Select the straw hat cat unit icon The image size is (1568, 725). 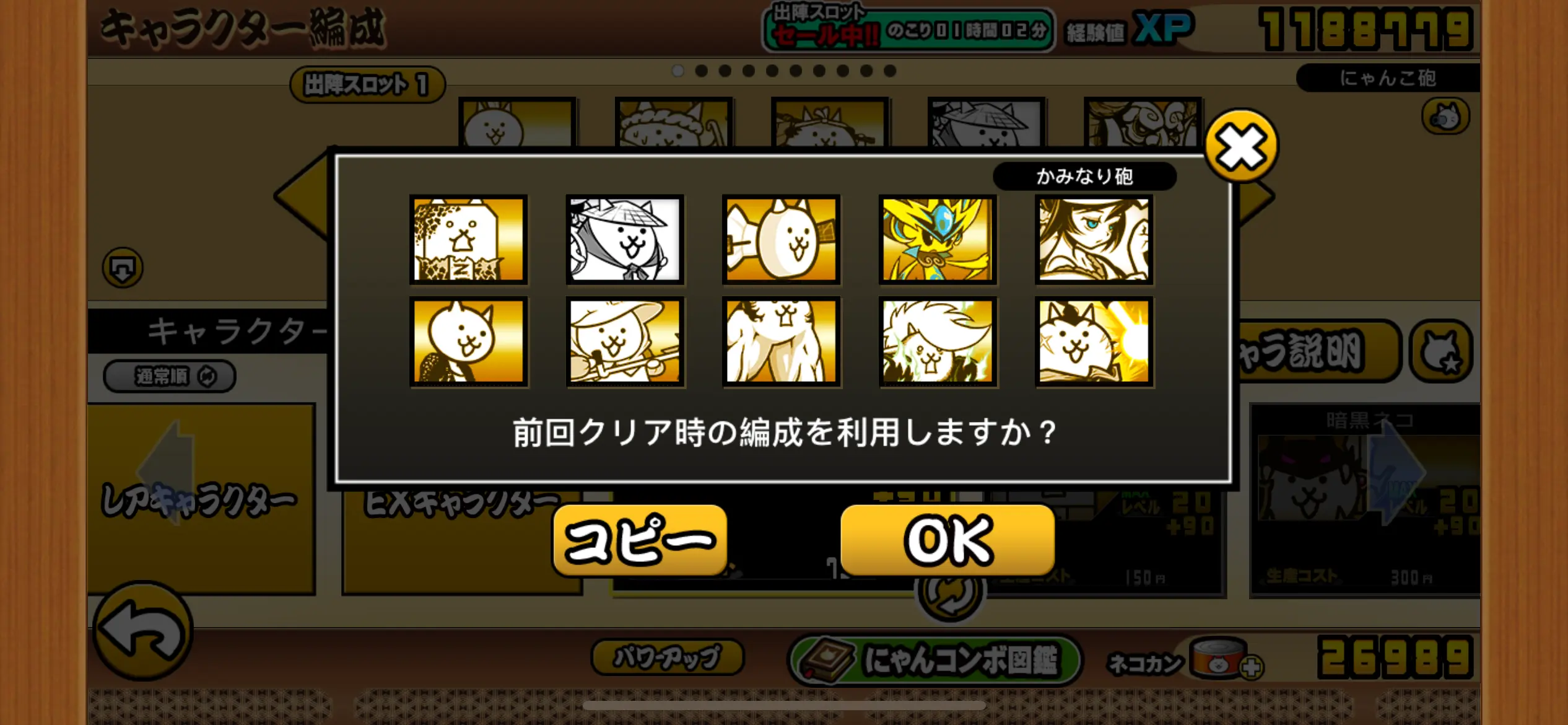coord(625,239)
